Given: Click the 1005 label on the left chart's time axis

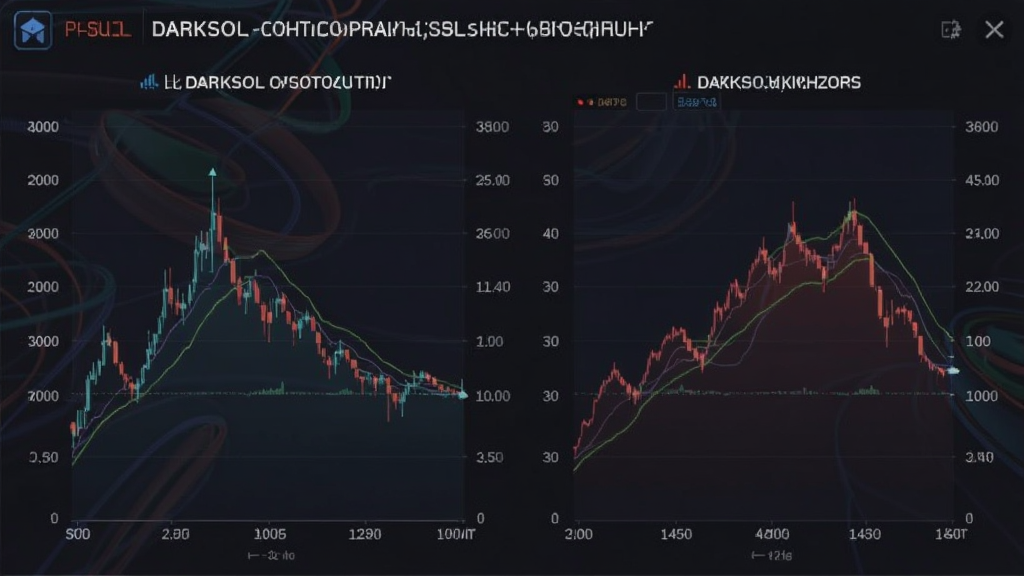Looking at the screenshot, I should (x=269, y=534).
